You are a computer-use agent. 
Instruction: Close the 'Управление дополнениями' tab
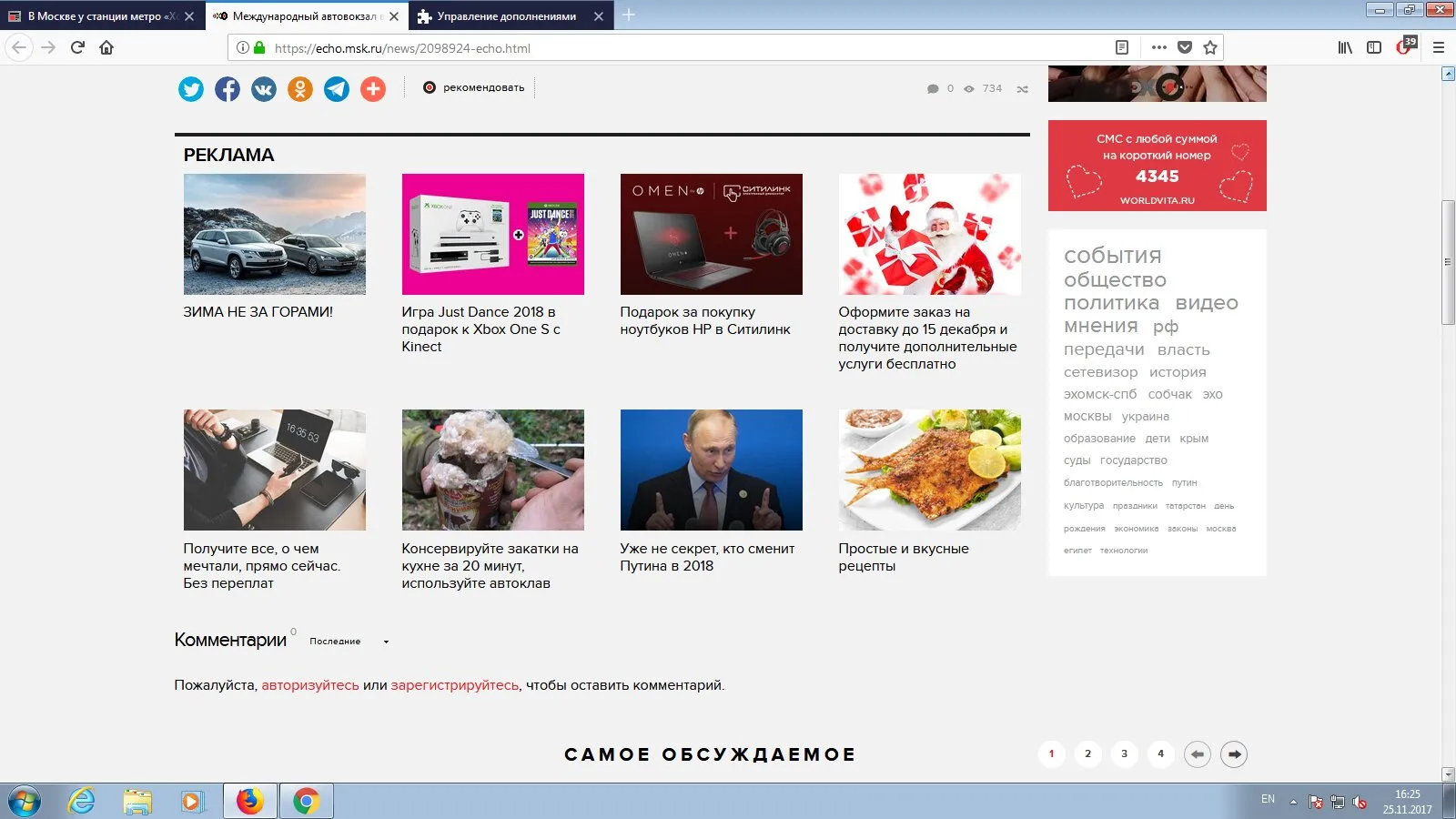598,16
